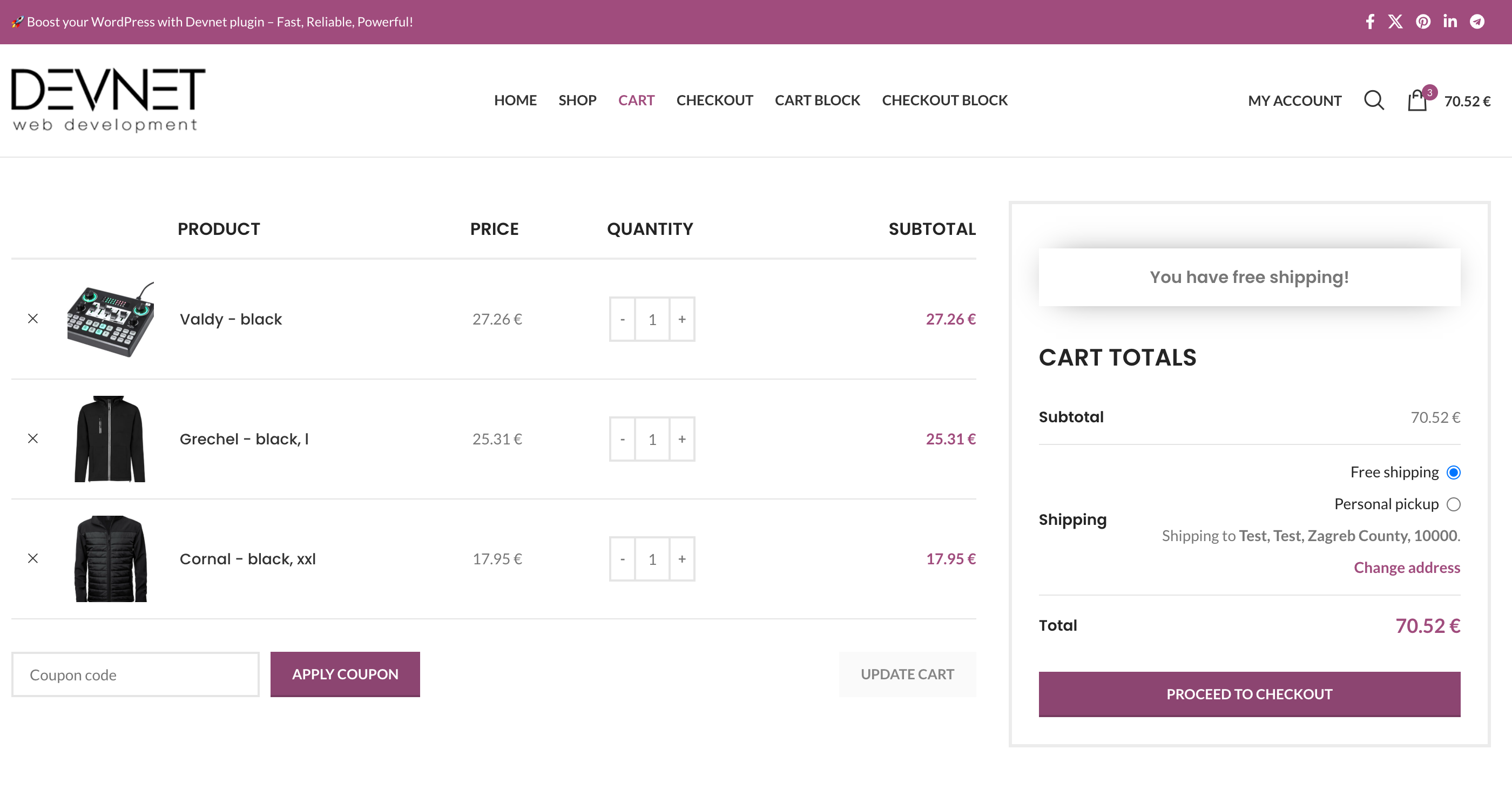
Task: Open the Facebook social icon
Action: [1370, 22]
